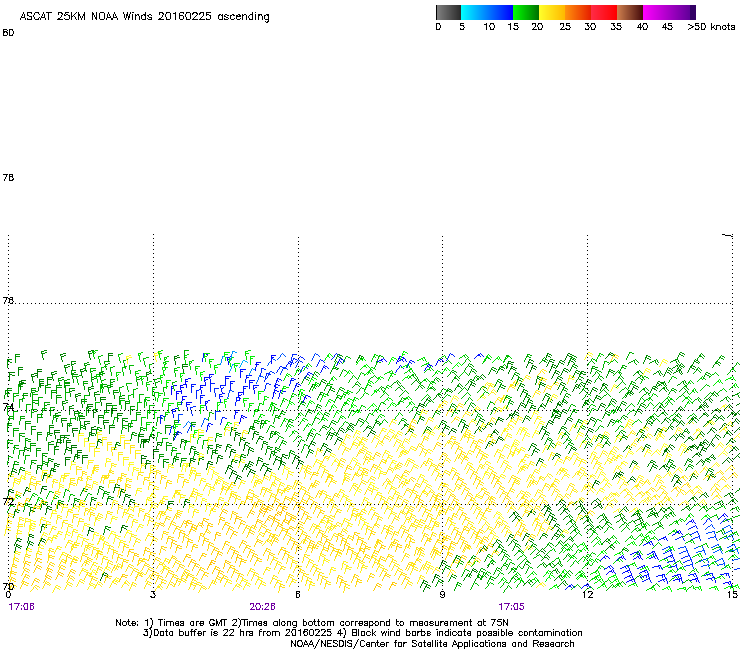The width and height of the screenshot is (740, 650).
Task: Click the green 15–20 knots color band
Action: pos(526,12)
